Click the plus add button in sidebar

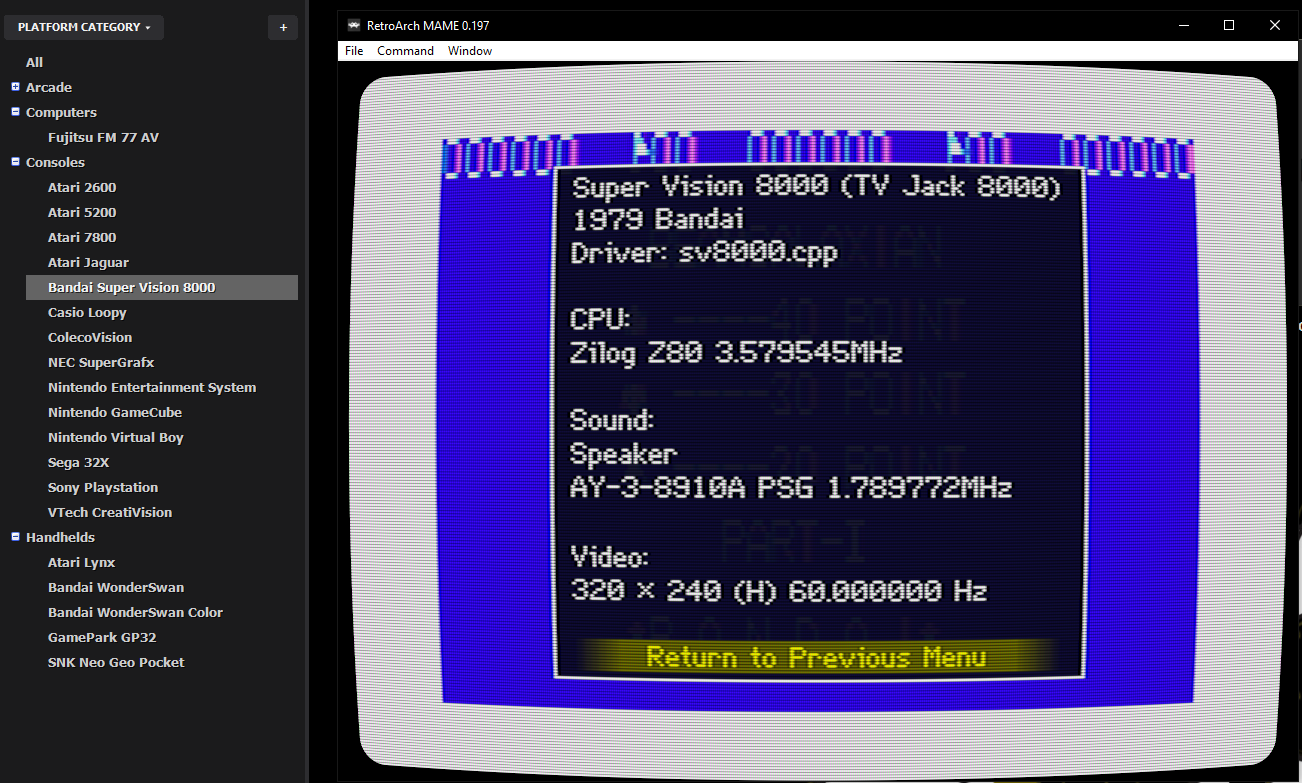pos(283,27)
